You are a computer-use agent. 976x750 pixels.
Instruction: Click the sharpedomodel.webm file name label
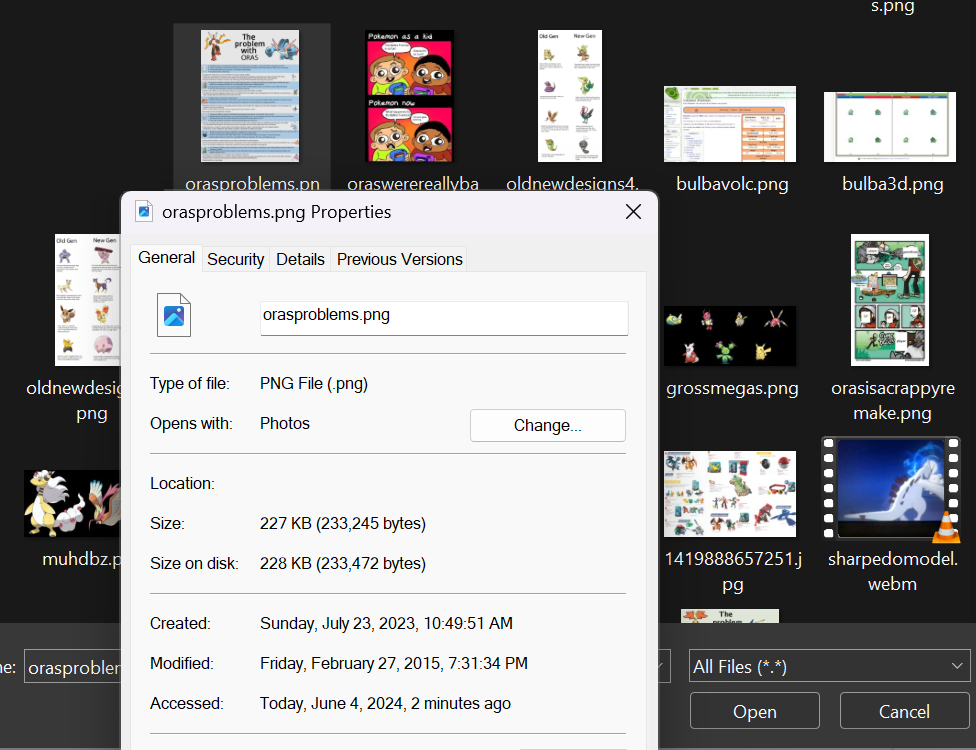click(x=893, y=571)
